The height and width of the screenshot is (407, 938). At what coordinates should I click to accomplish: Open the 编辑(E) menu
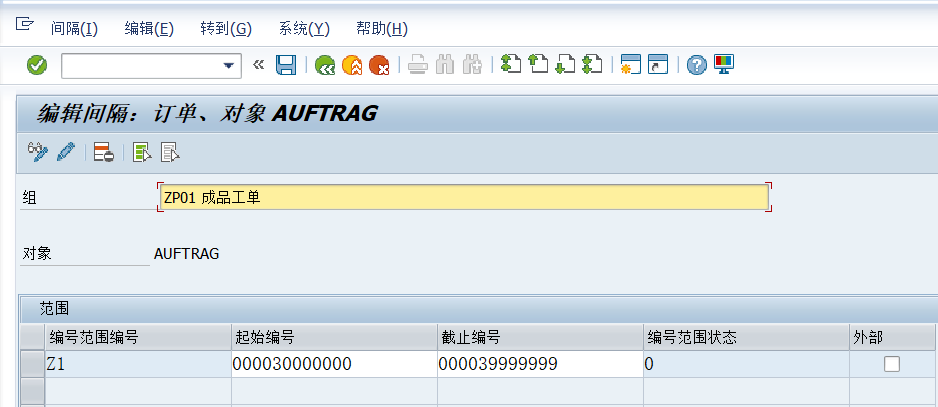pyautogui.click(x=149, y=28)
